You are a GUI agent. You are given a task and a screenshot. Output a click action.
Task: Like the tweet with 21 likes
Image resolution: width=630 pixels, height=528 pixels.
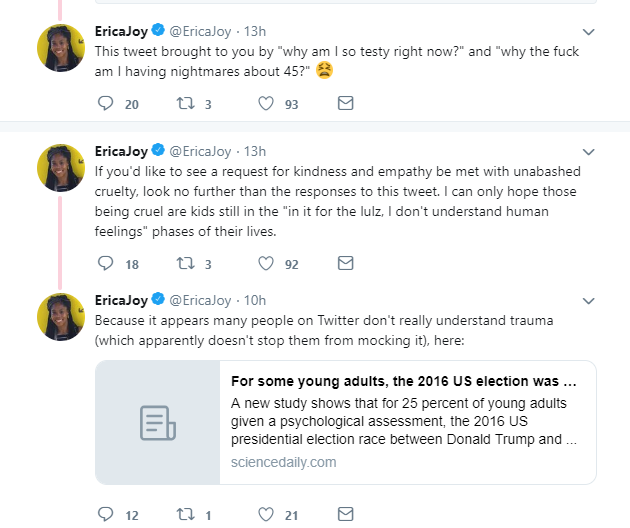point(266,514)
